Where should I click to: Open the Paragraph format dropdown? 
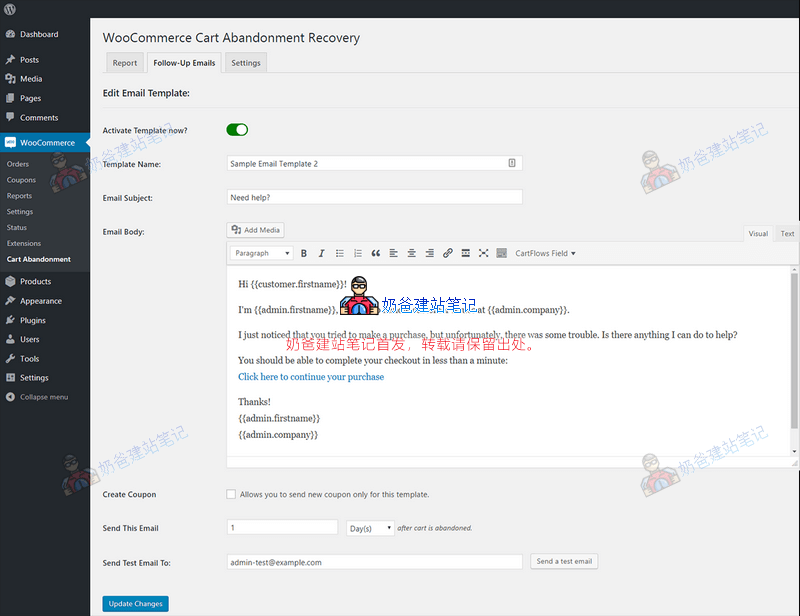[262, 254]
